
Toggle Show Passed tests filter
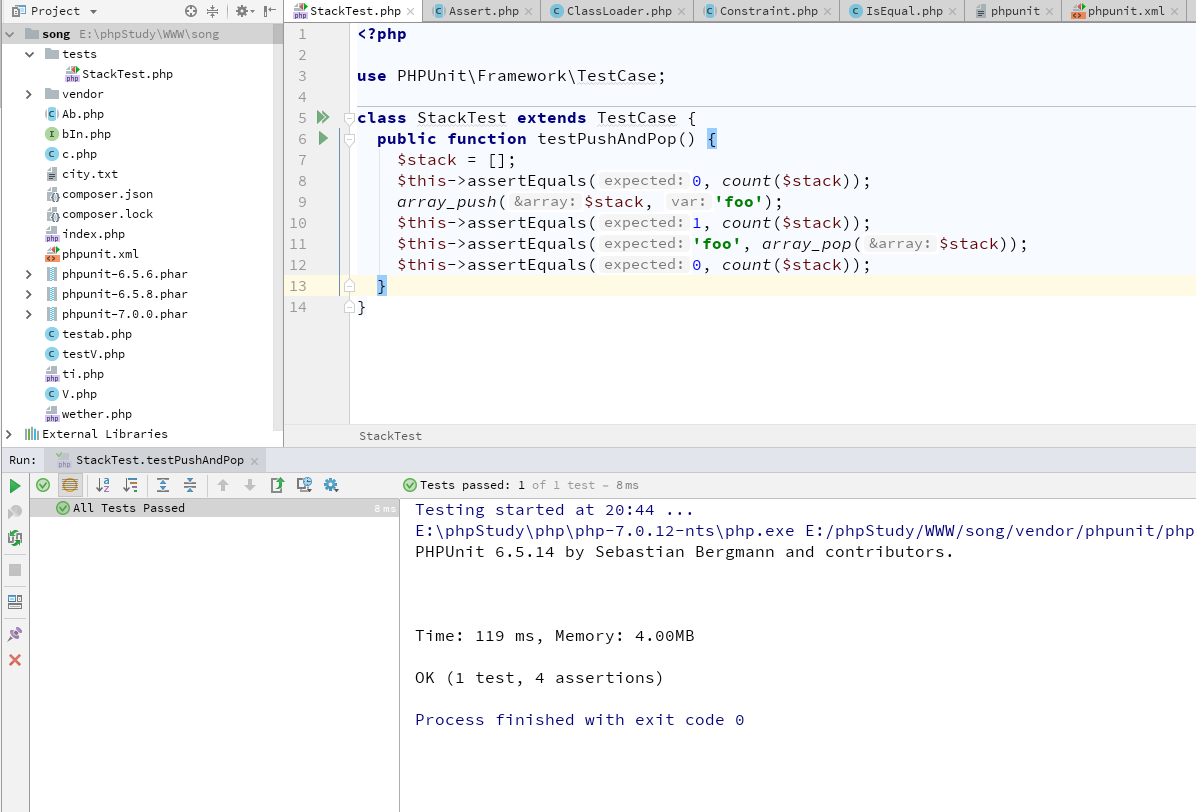[43, 485]
